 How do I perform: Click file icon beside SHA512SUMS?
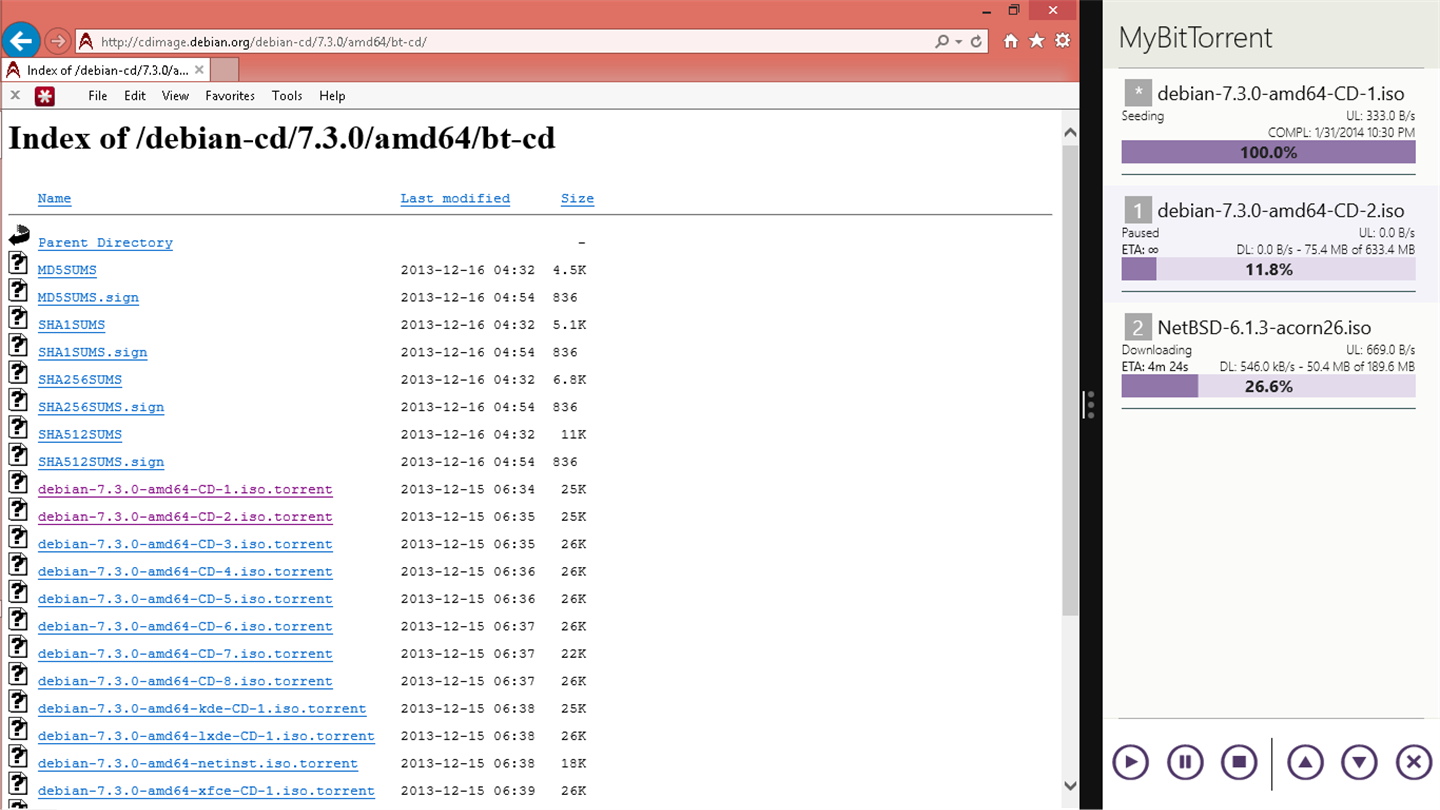point(18,427)
